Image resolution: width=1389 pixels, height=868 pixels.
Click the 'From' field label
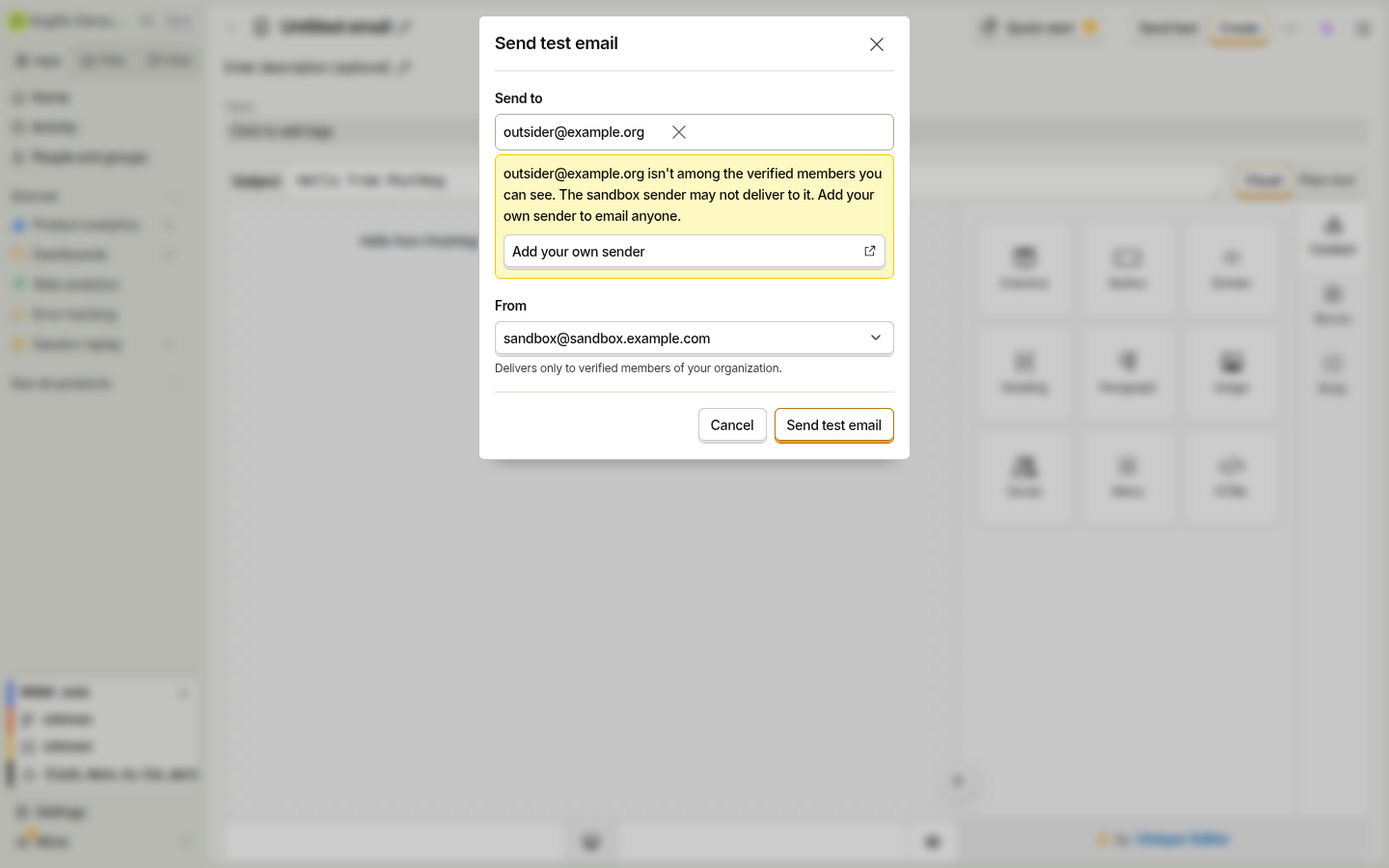click(510, 306)
